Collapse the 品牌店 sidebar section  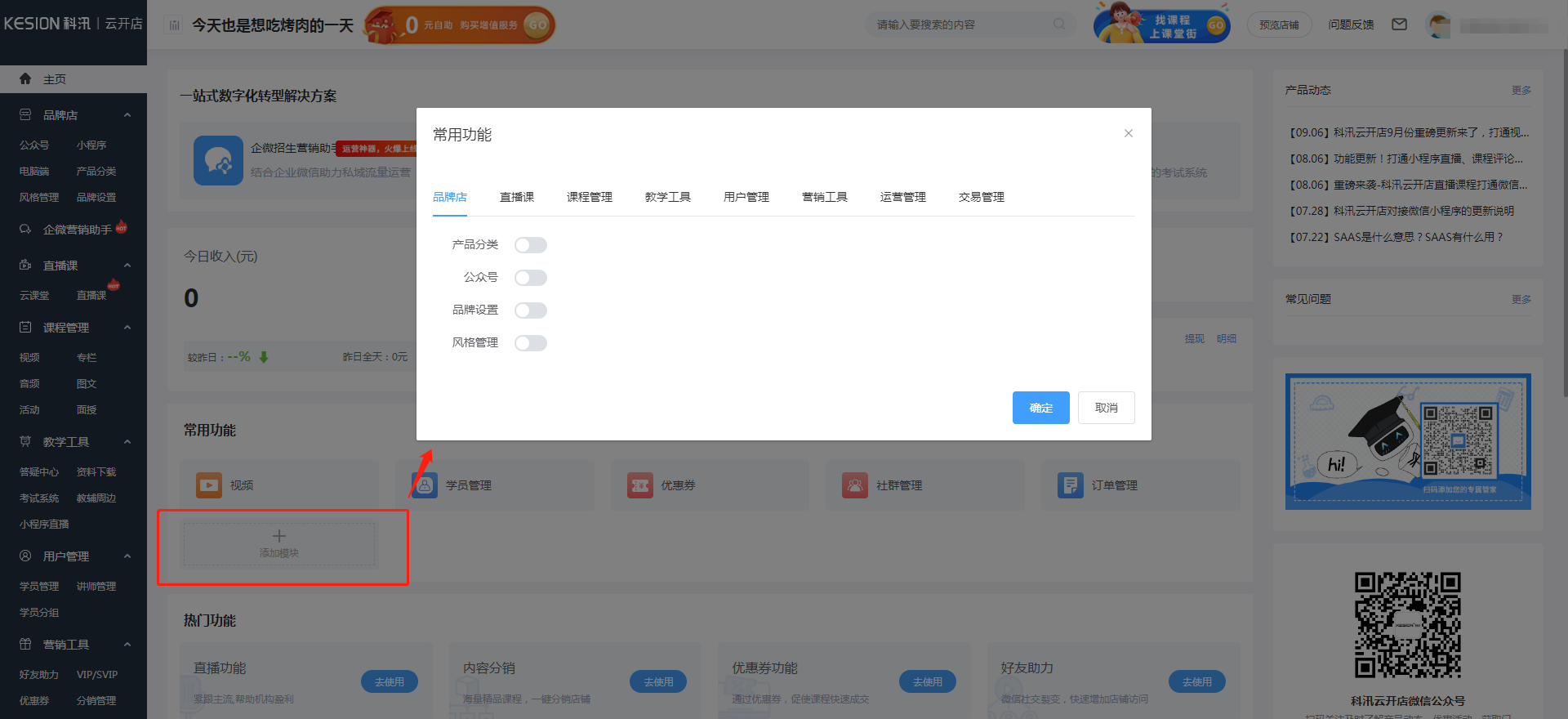[127, 115]
